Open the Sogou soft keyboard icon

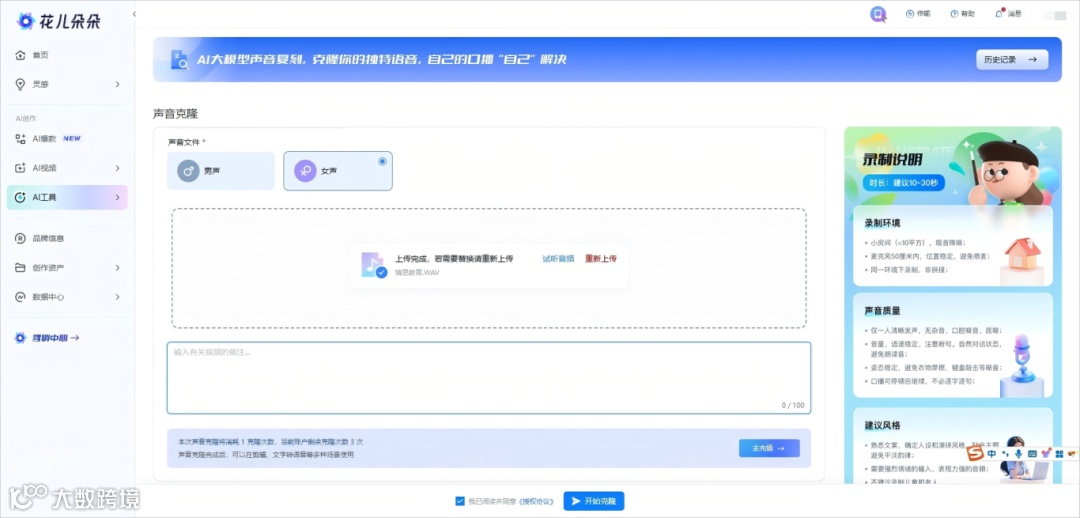point(1032,454)
